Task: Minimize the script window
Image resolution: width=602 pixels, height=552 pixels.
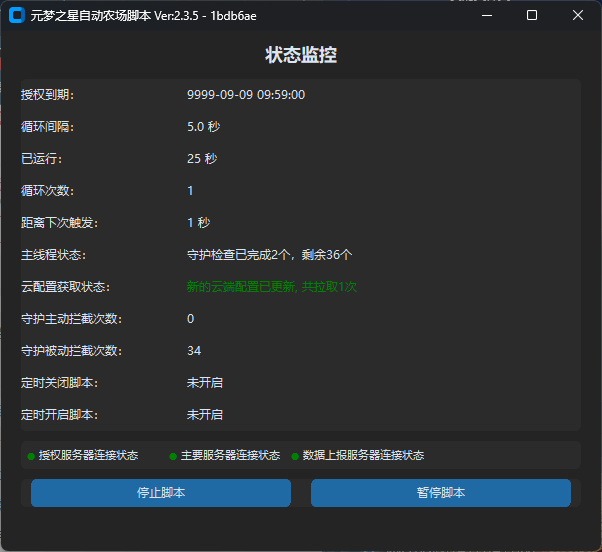Action: 487,15
